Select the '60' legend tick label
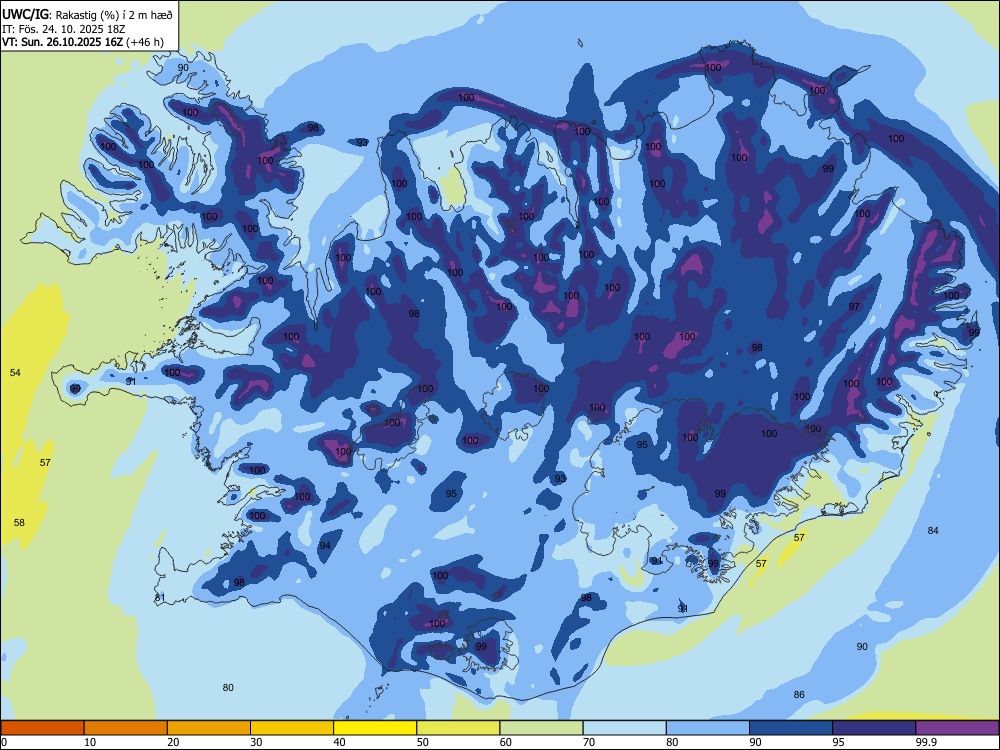 506,742
